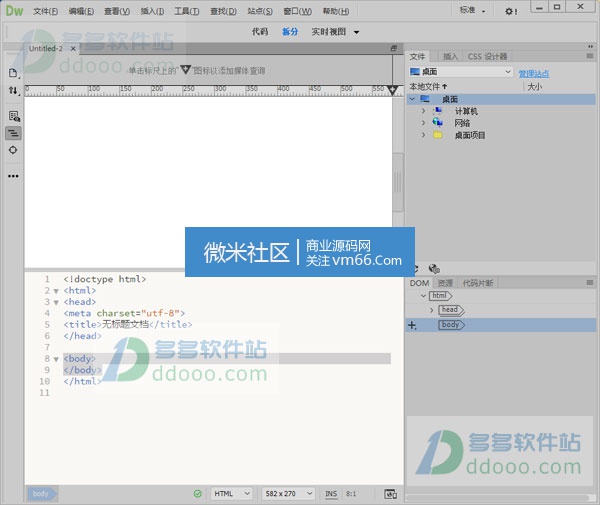
Task: Switch to 拆分 (Split) view
Action: click(x=290, y=32)
